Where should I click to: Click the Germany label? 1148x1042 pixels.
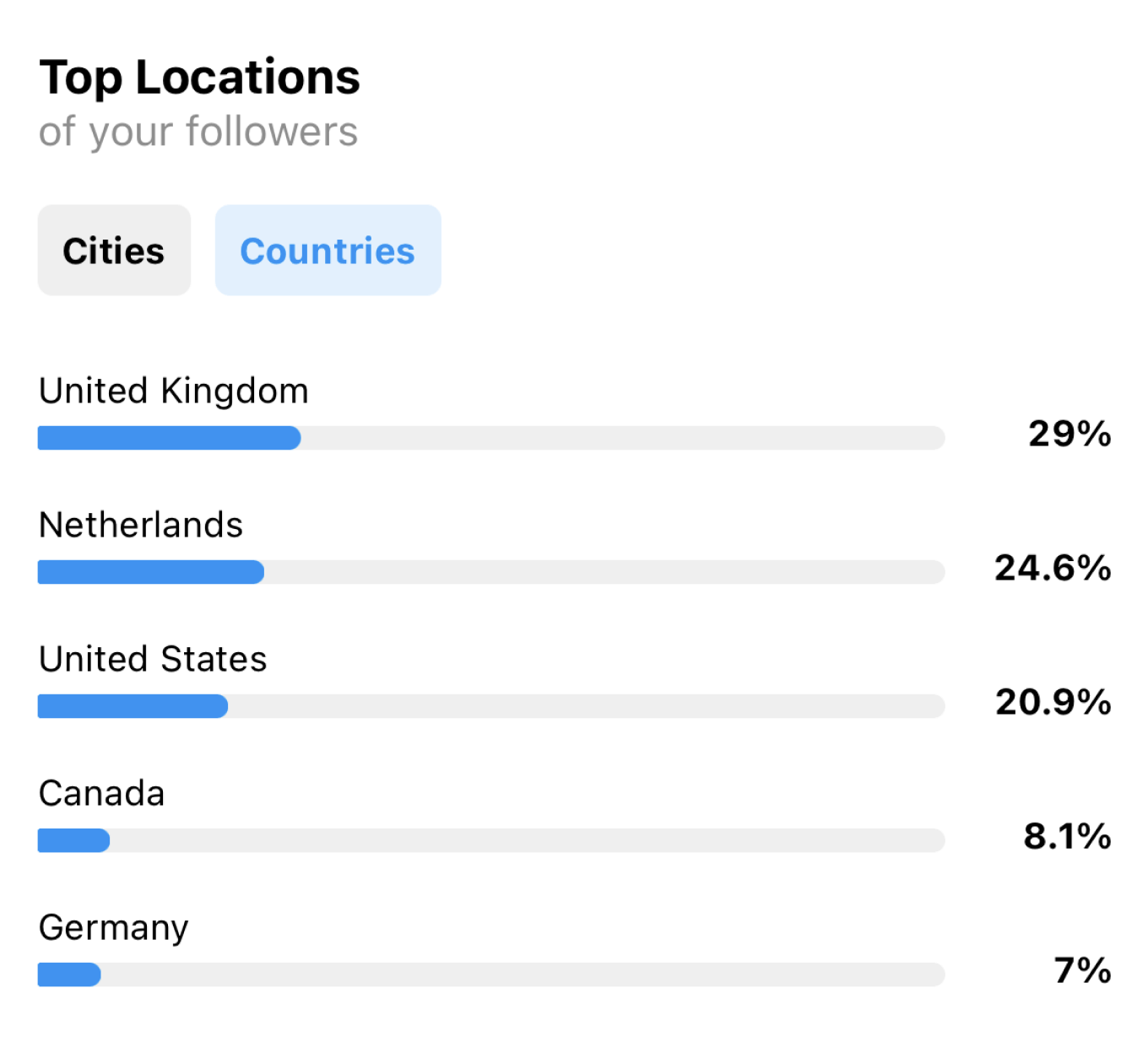(114, 927)
